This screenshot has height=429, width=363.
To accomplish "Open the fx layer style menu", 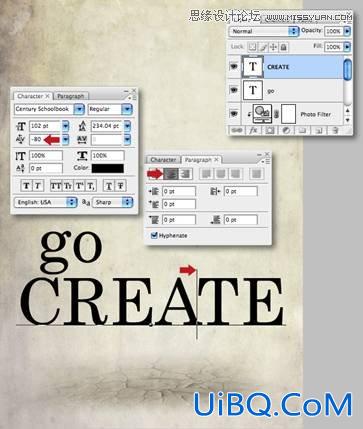I will (x=253, y=130).
